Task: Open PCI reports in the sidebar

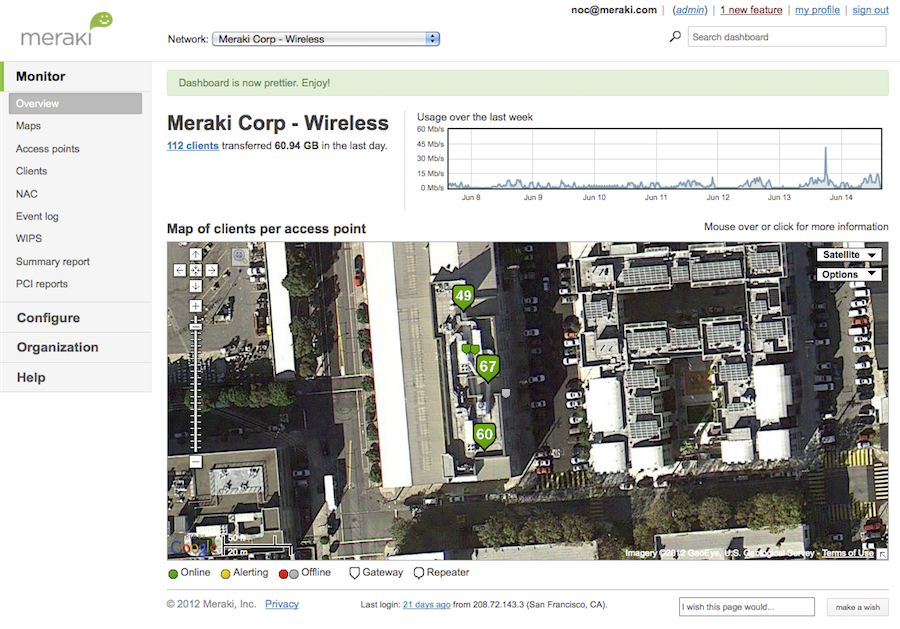Action: [42, 284]
